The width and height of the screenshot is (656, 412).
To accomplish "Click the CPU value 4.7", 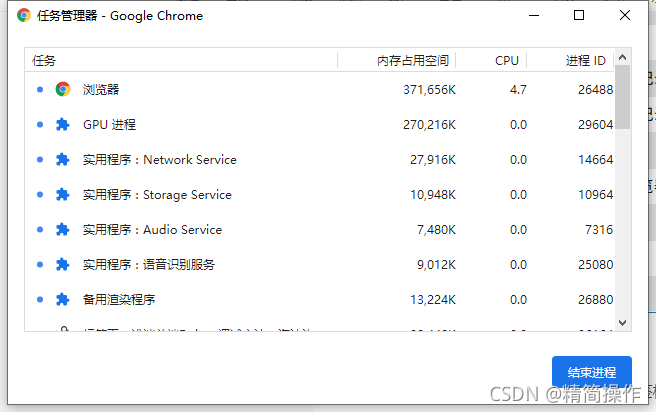I will tap(518, 90).
